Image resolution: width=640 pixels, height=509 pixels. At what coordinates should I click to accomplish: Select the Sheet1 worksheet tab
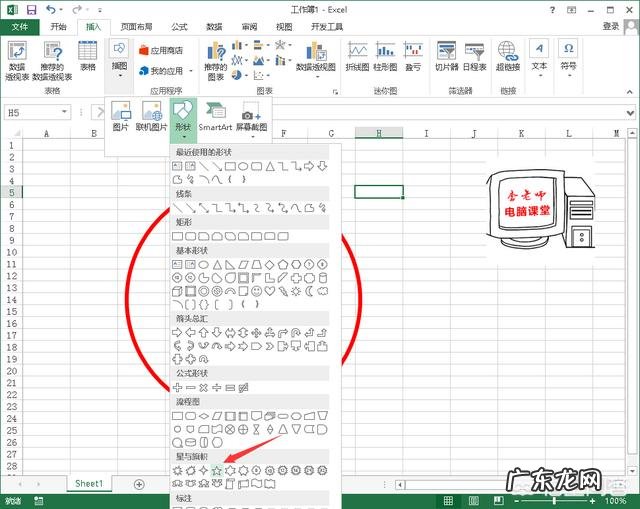point(89,484)
